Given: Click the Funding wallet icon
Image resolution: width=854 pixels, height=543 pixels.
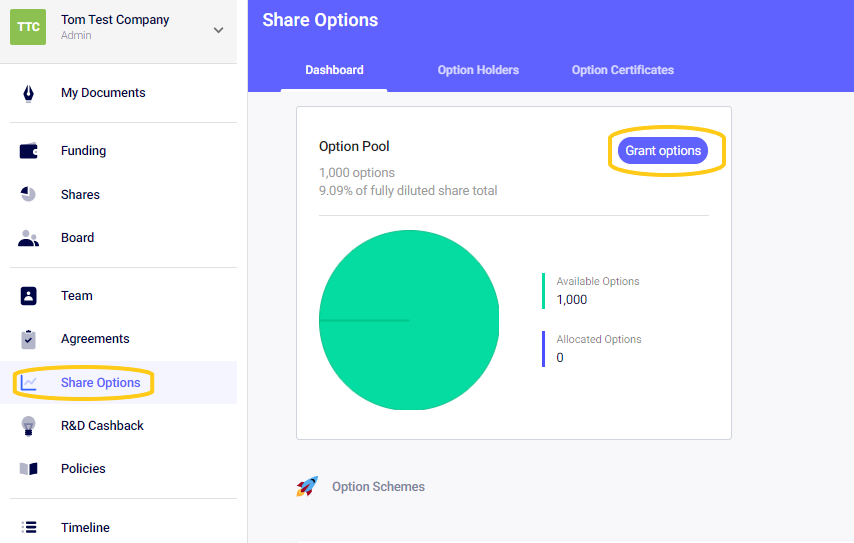Looking at the screenshot, I should pyautogui.click(x=29, y=151).
